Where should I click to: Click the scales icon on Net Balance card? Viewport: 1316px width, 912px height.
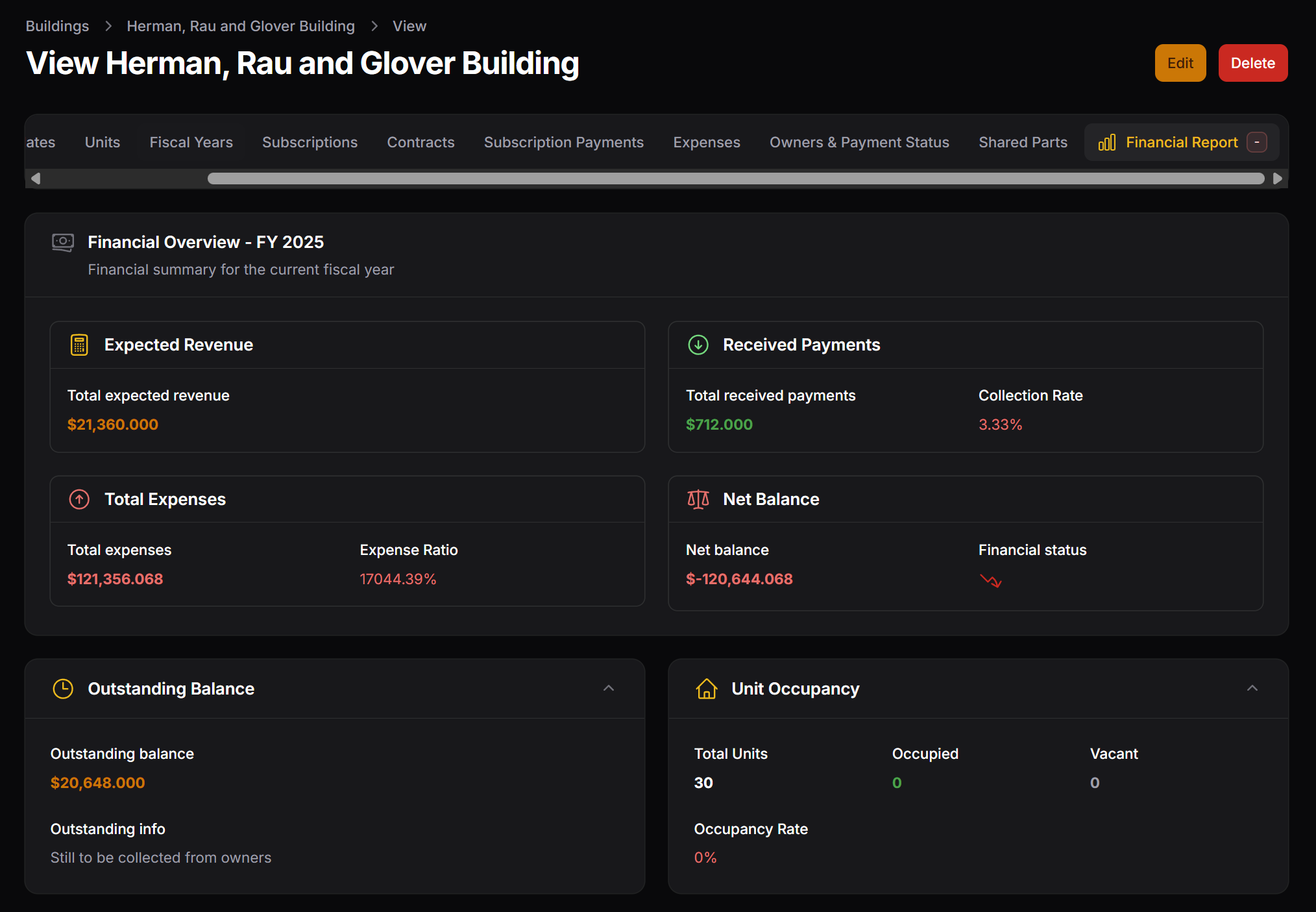698,499
